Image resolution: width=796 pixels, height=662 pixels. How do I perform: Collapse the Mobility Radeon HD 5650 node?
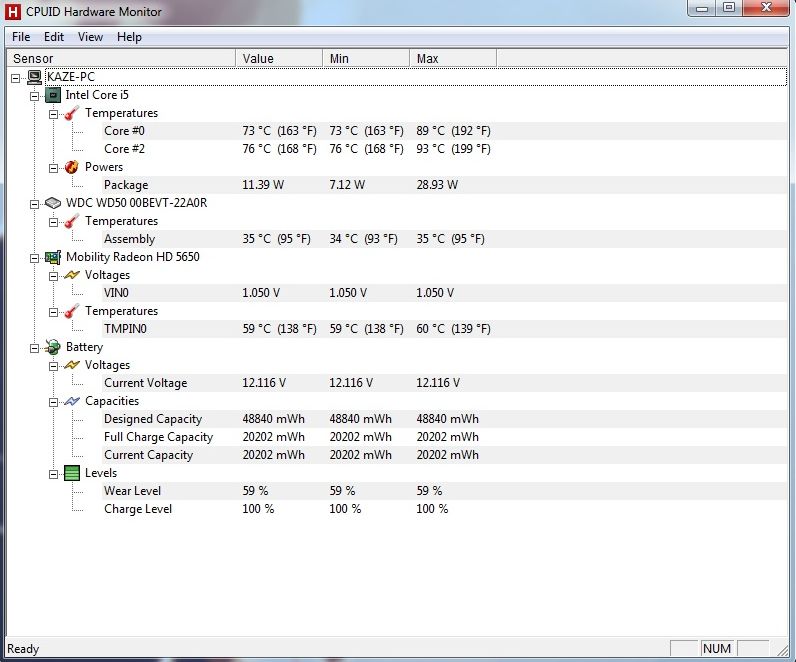pos(34,258)
